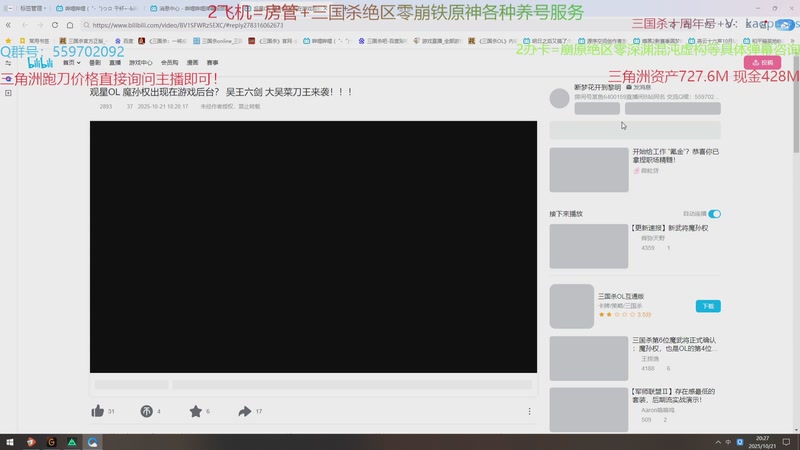
Task: Click the input method indicator in the system tray
Action: pos(728,442)
